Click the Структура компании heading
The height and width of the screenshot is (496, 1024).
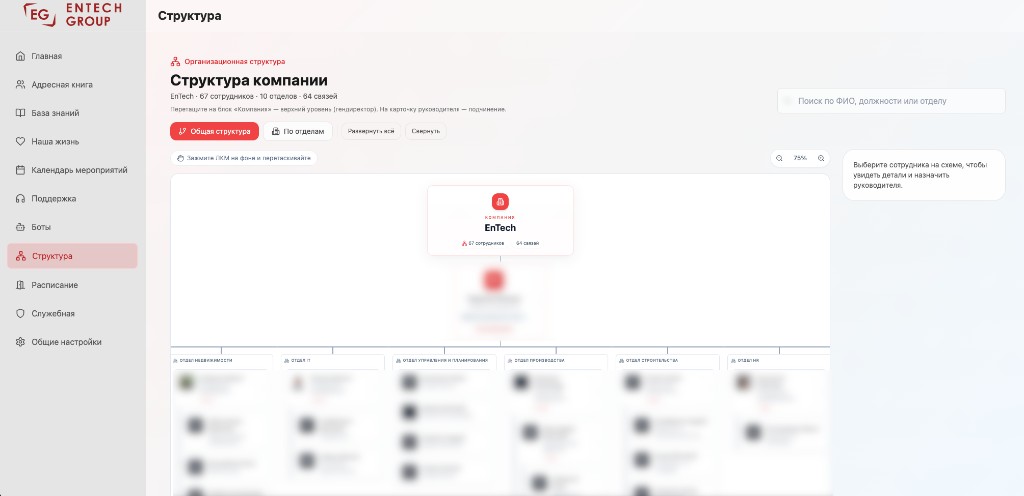tap(249, 80)
